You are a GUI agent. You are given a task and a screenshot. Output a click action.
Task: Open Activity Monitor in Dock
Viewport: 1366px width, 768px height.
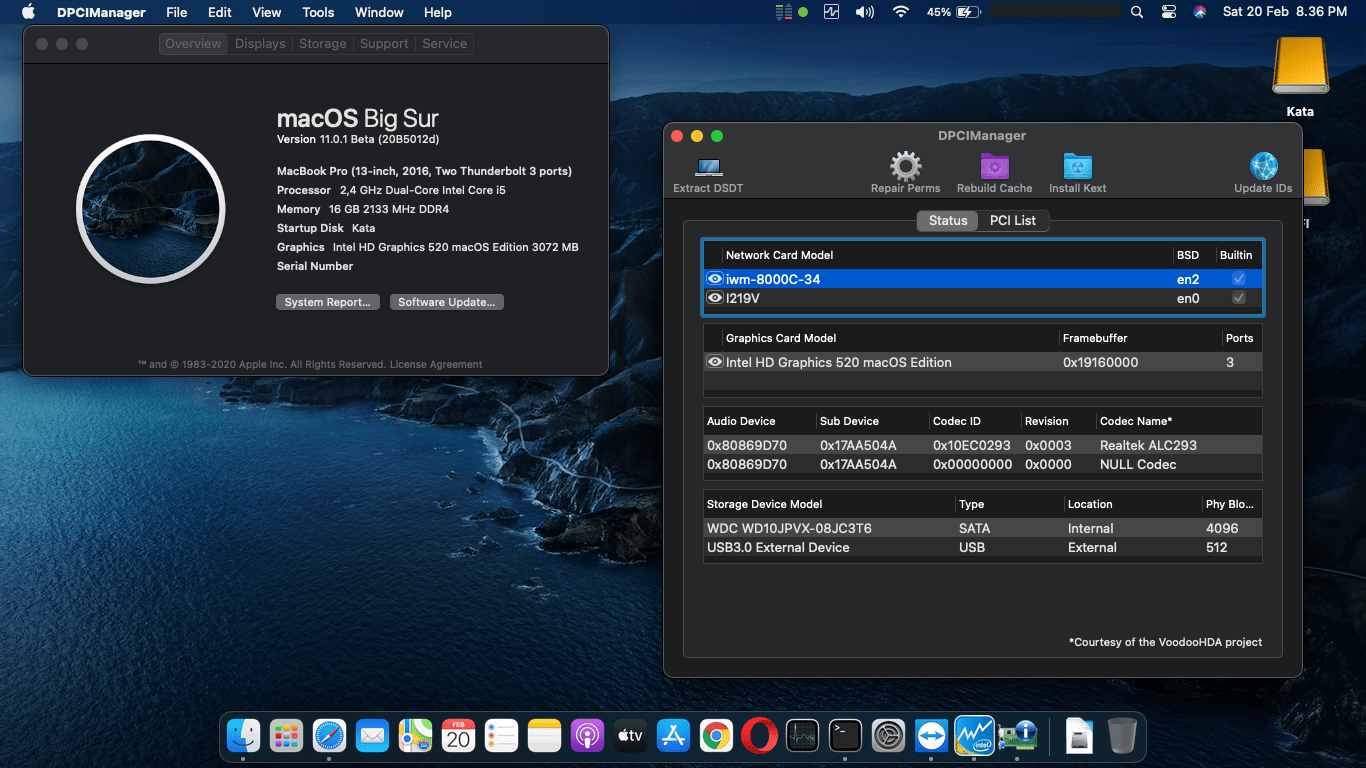[802, 736]
